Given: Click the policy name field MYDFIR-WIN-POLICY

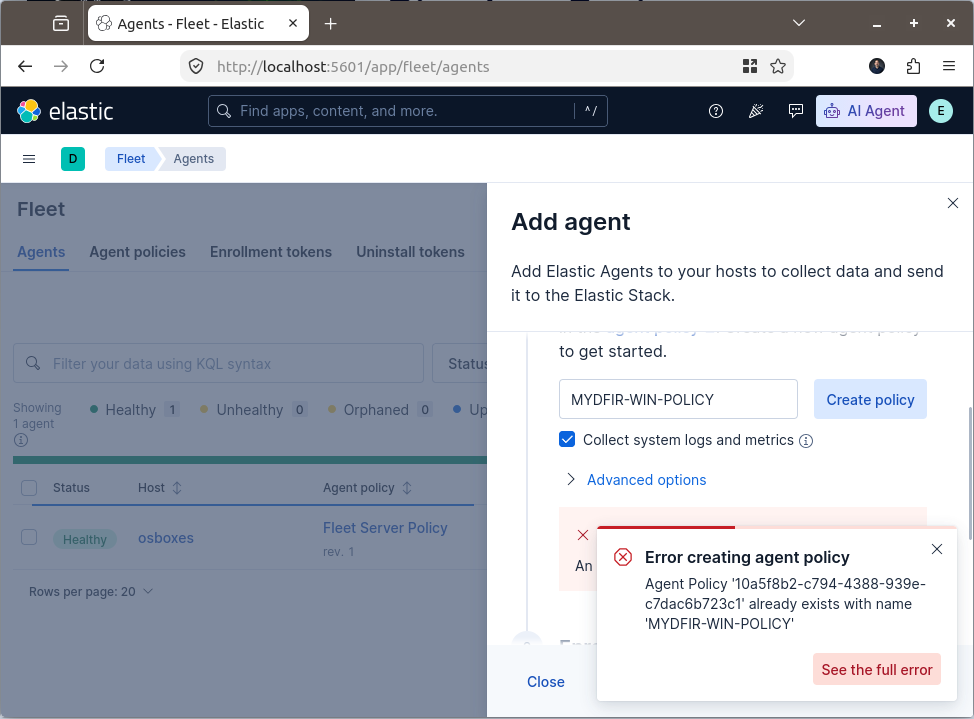Looking at the screenshot, I should pyautogui.click(x=678, y=400).
